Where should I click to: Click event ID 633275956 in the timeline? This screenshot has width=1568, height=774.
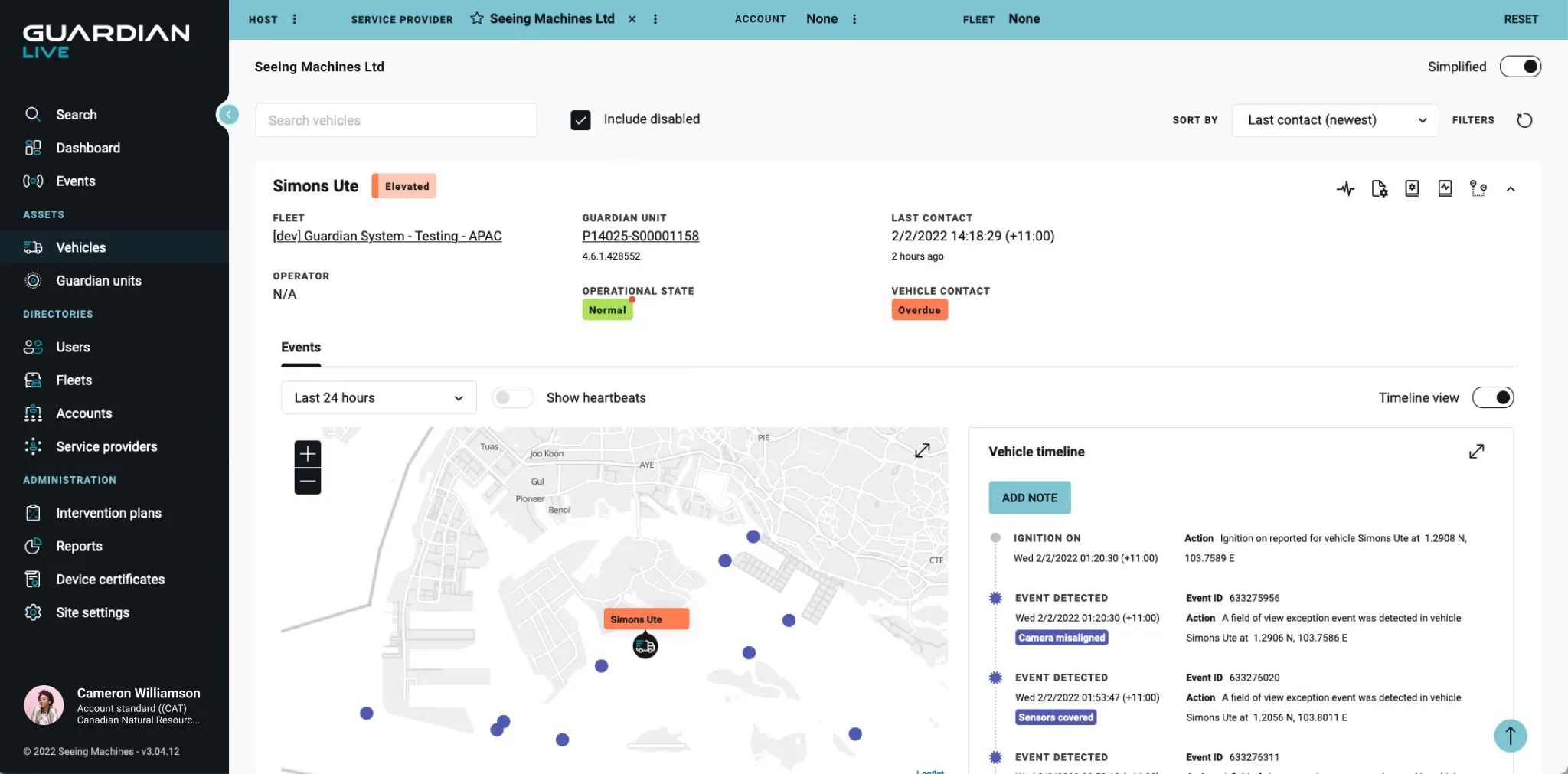[1254, 598]
